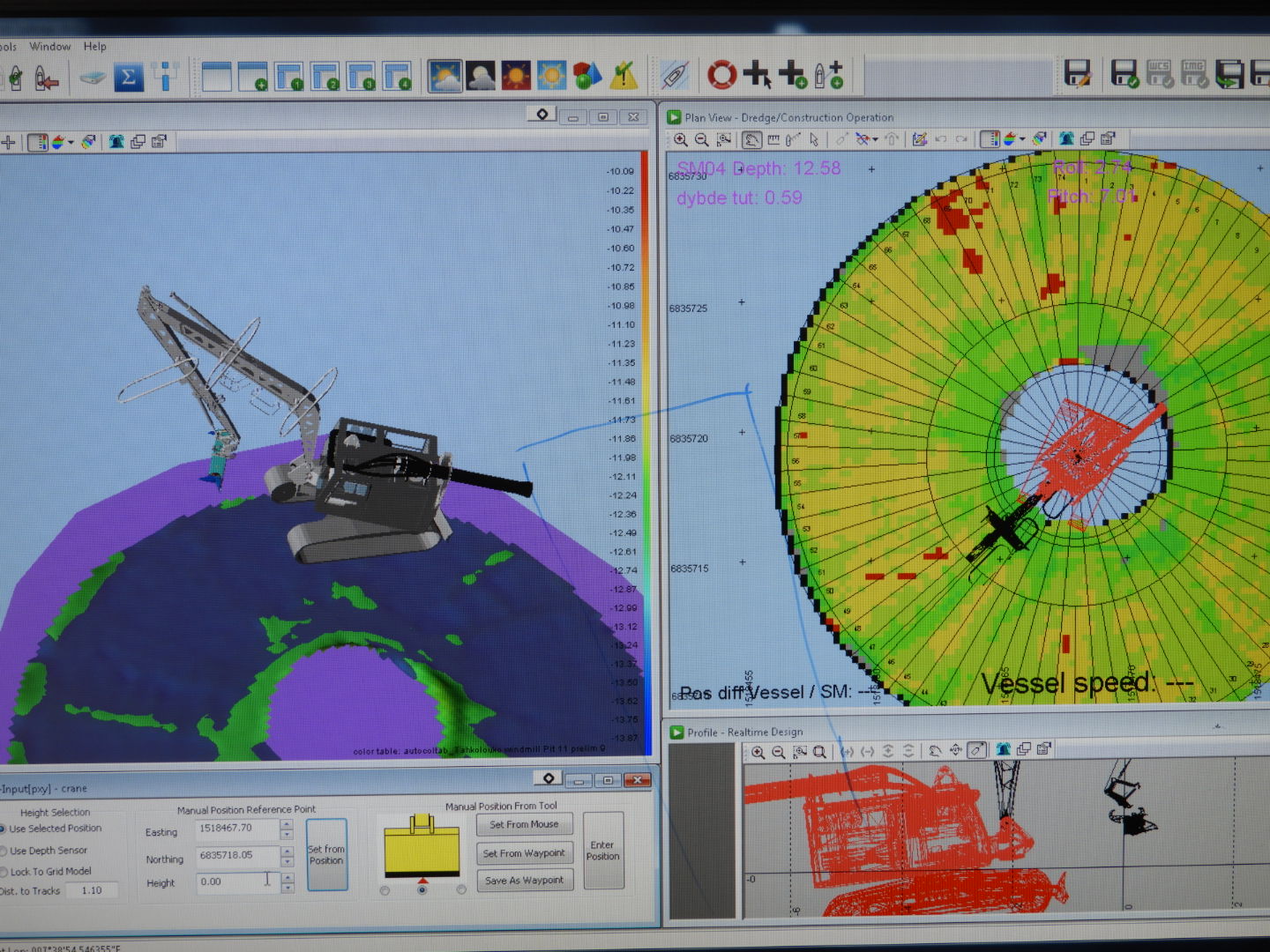1270x952 pixels.
Task: Click the Easting value stepper arrows
Action: coord(287,829)
